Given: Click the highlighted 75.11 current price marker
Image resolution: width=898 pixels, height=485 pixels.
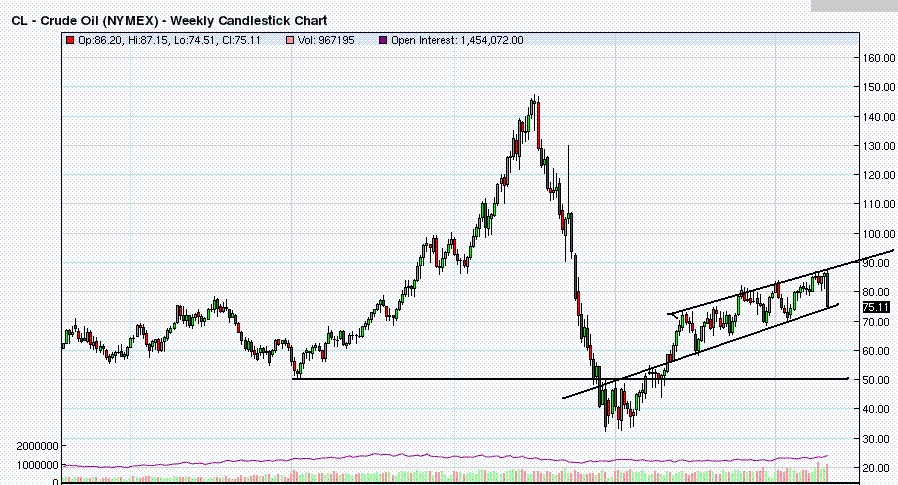Looking at the screenshot, I should 876,307.
